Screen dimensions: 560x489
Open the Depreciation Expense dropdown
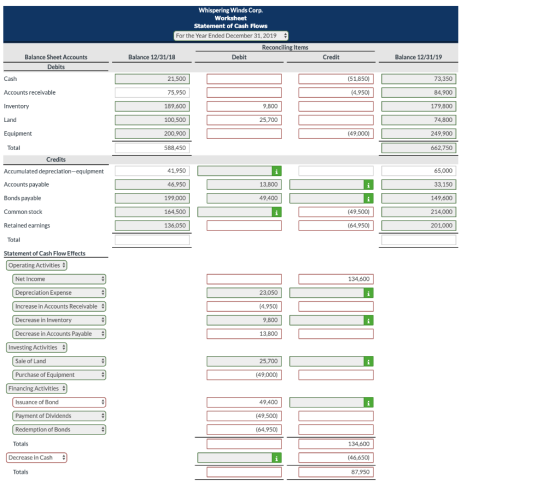(59, 293)
